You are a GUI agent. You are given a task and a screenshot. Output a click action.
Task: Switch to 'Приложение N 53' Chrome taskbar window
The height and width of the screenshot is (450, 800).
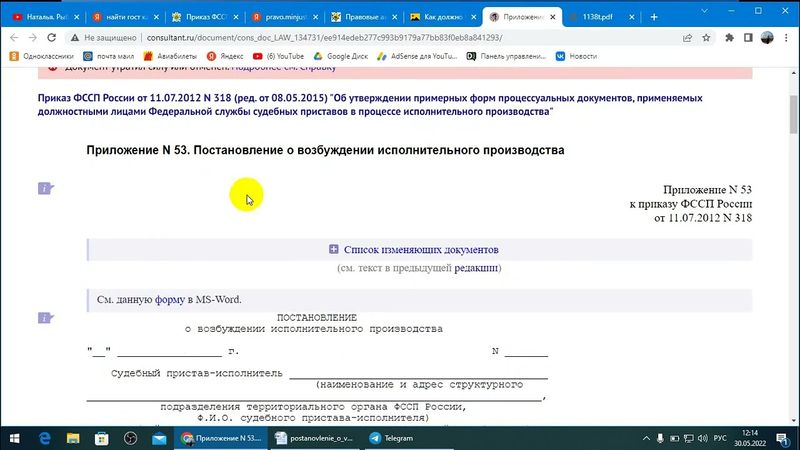221,438
